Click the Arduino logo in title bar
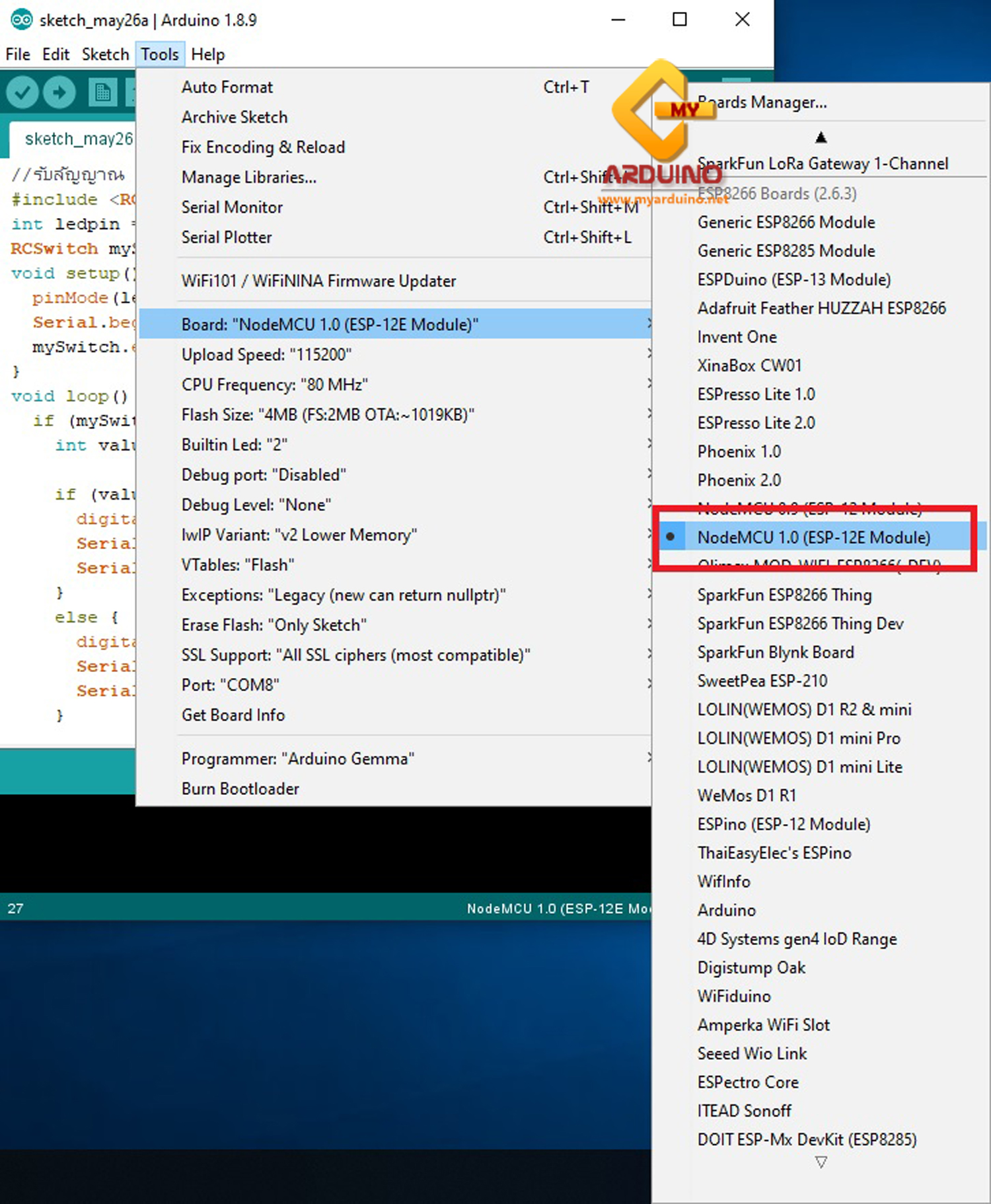The image size is (991, 1204). 20,20
